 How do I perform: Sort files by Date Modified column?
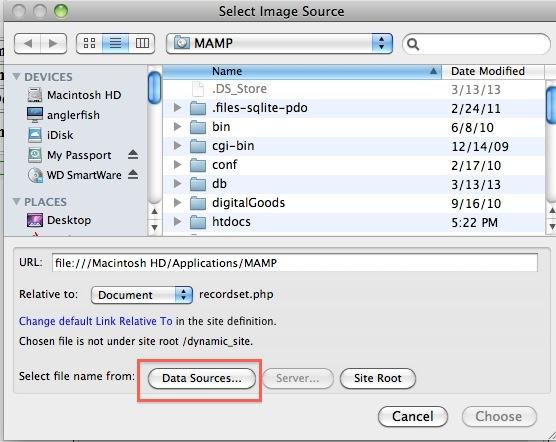tap(492, 71)
